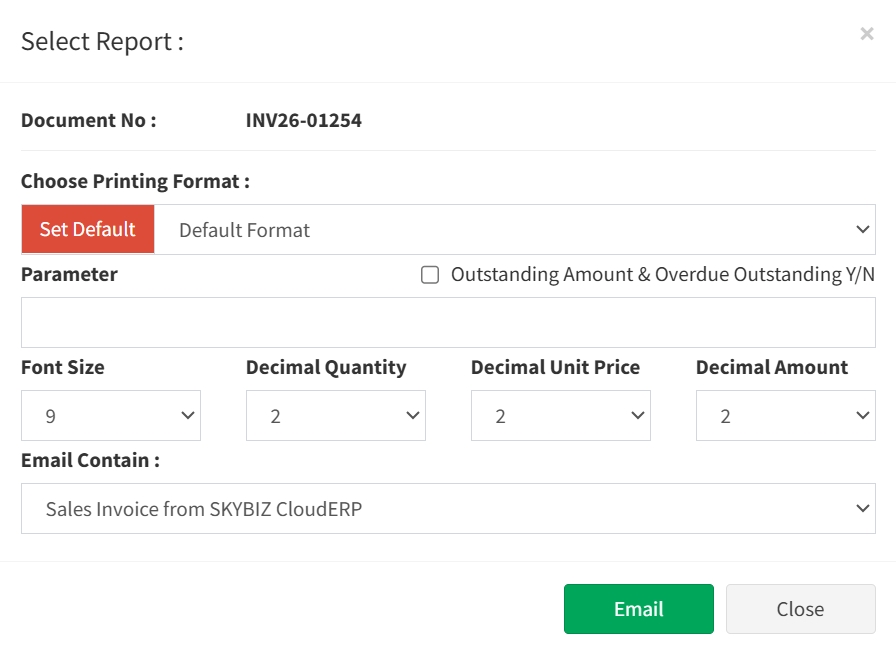Screen dimensions: 896x655
Task: Open the Decimal Quantity dropdown
Action: 336,416
